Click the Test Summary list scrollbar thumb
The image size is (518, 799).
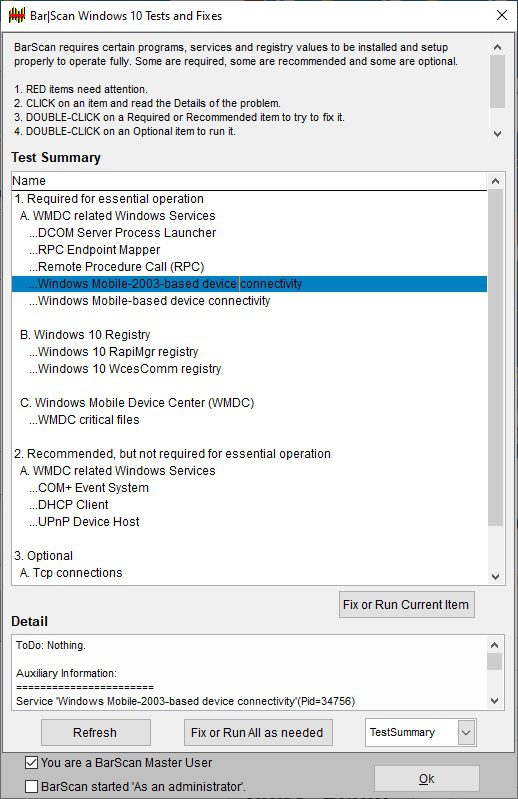pyautogui.click(x=496, y=358)
